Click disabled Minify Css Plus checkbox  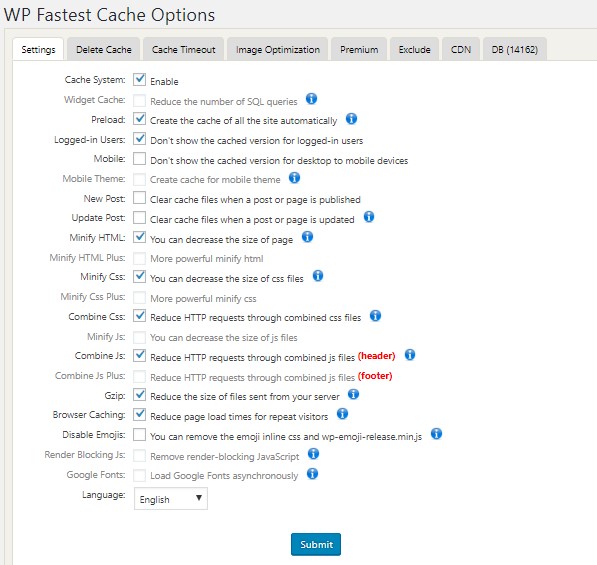[139, 297]
